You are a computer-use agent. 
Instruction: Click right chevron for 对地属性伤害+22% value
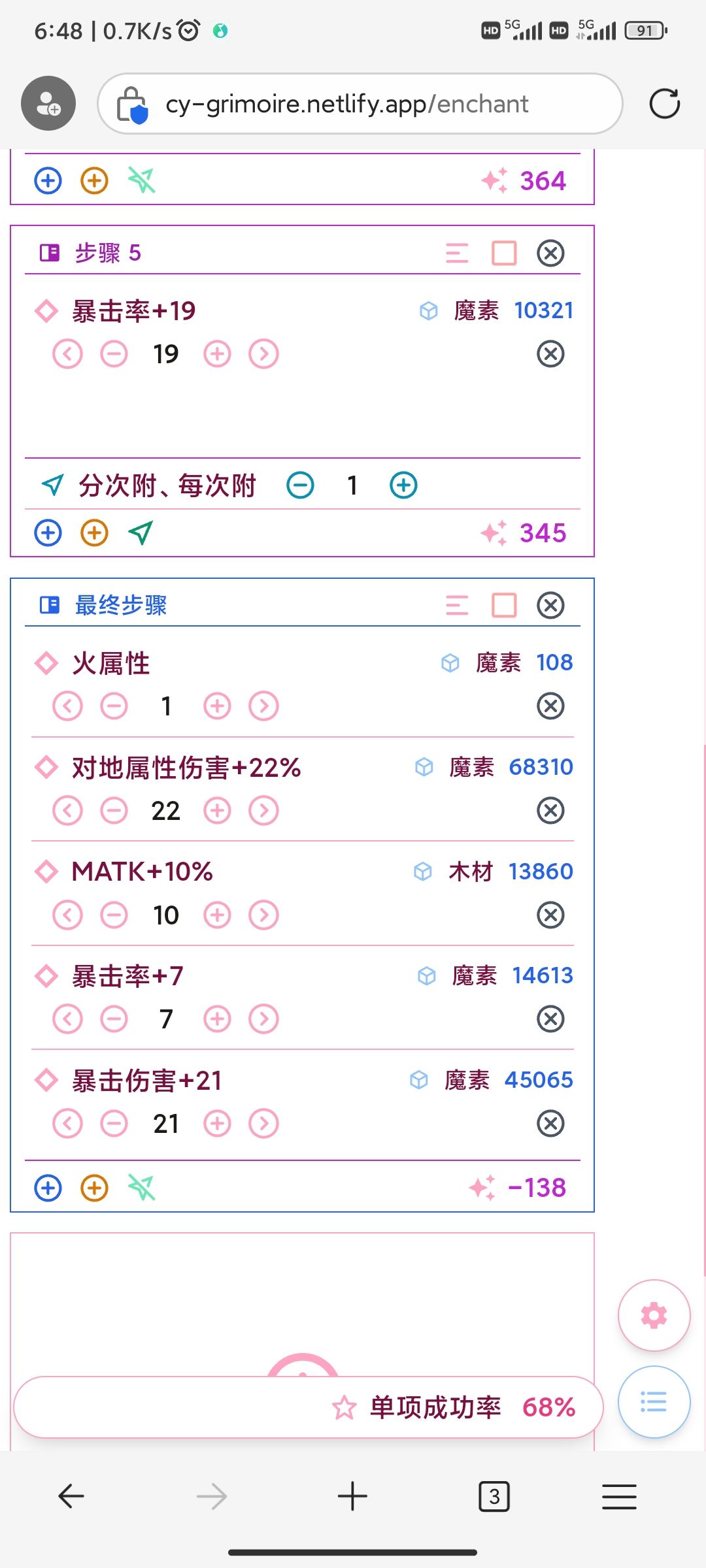pyautogui.click(x=263, y=811)
